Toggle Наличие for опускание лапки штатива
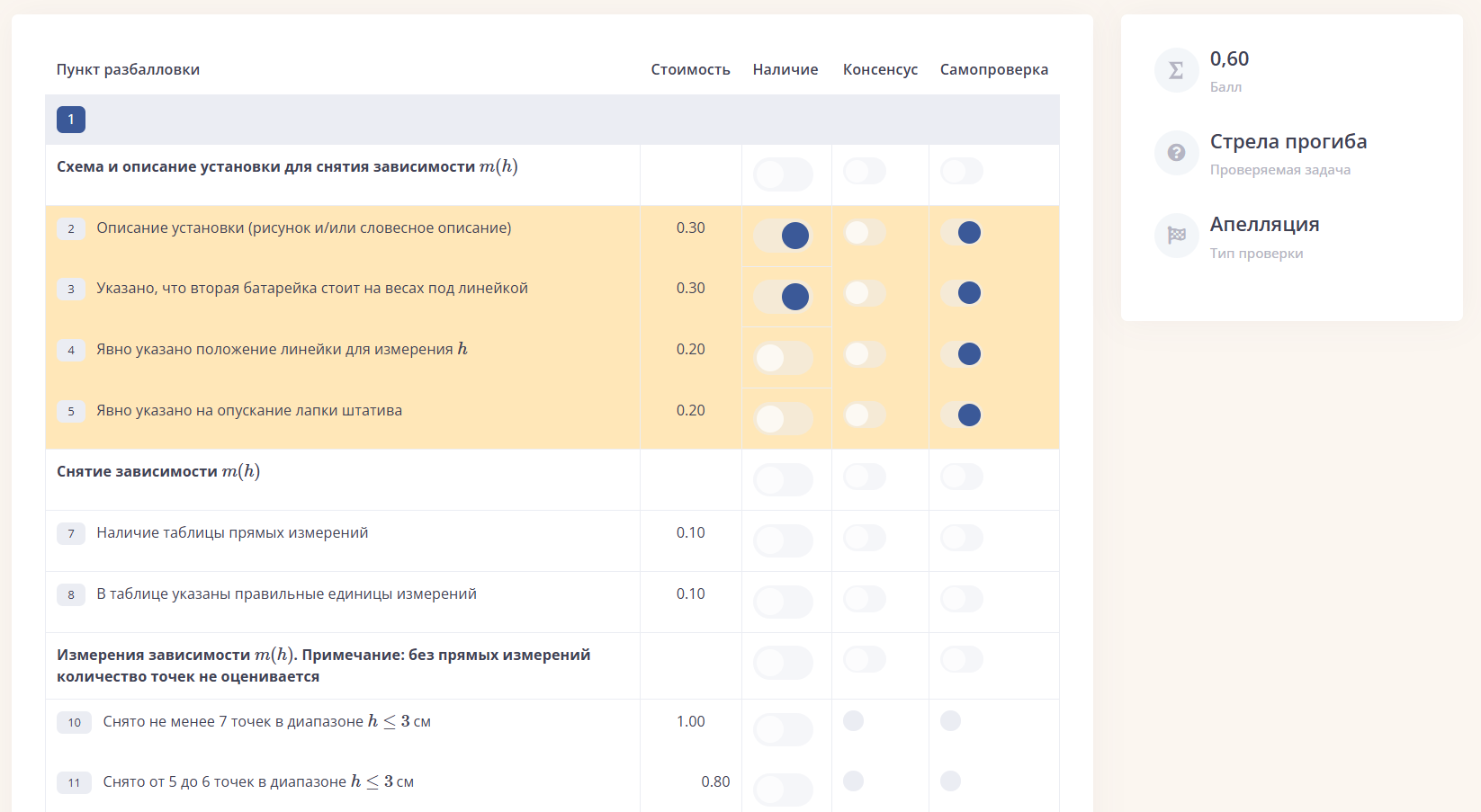 click(783, 418)
